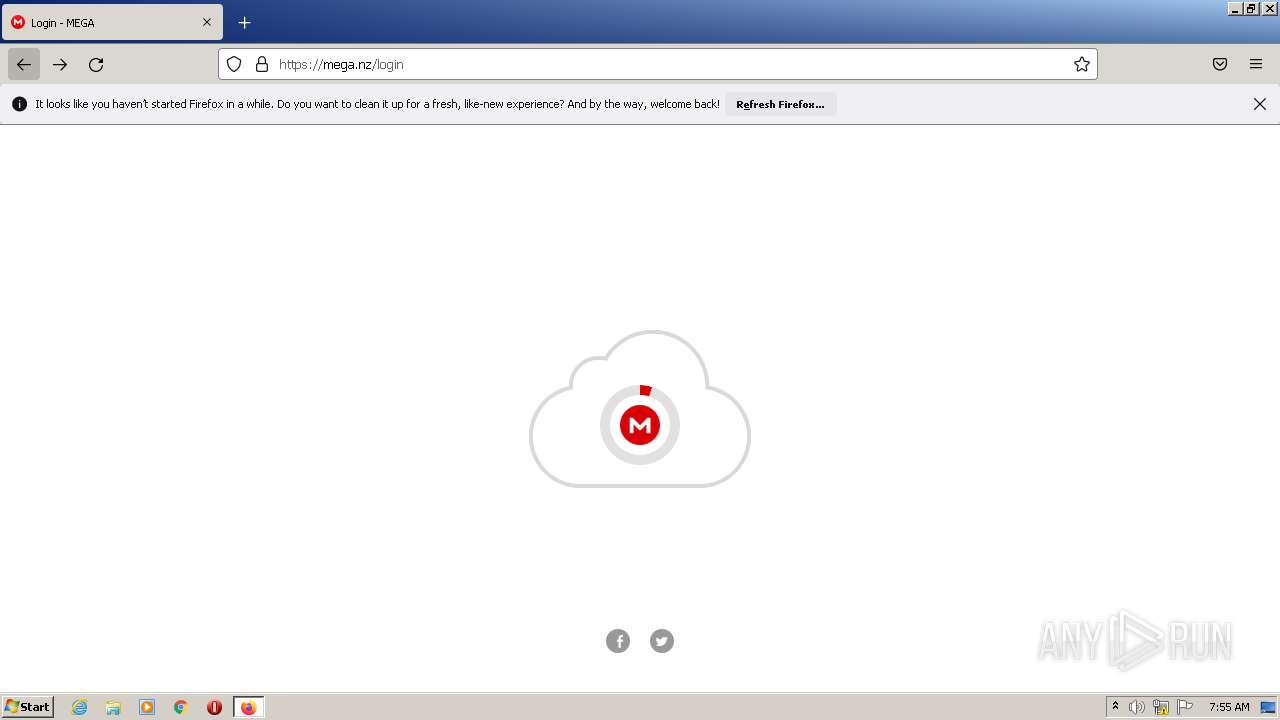Open the volume speaker control
1280x720 pixels.
pos(1137,707)
